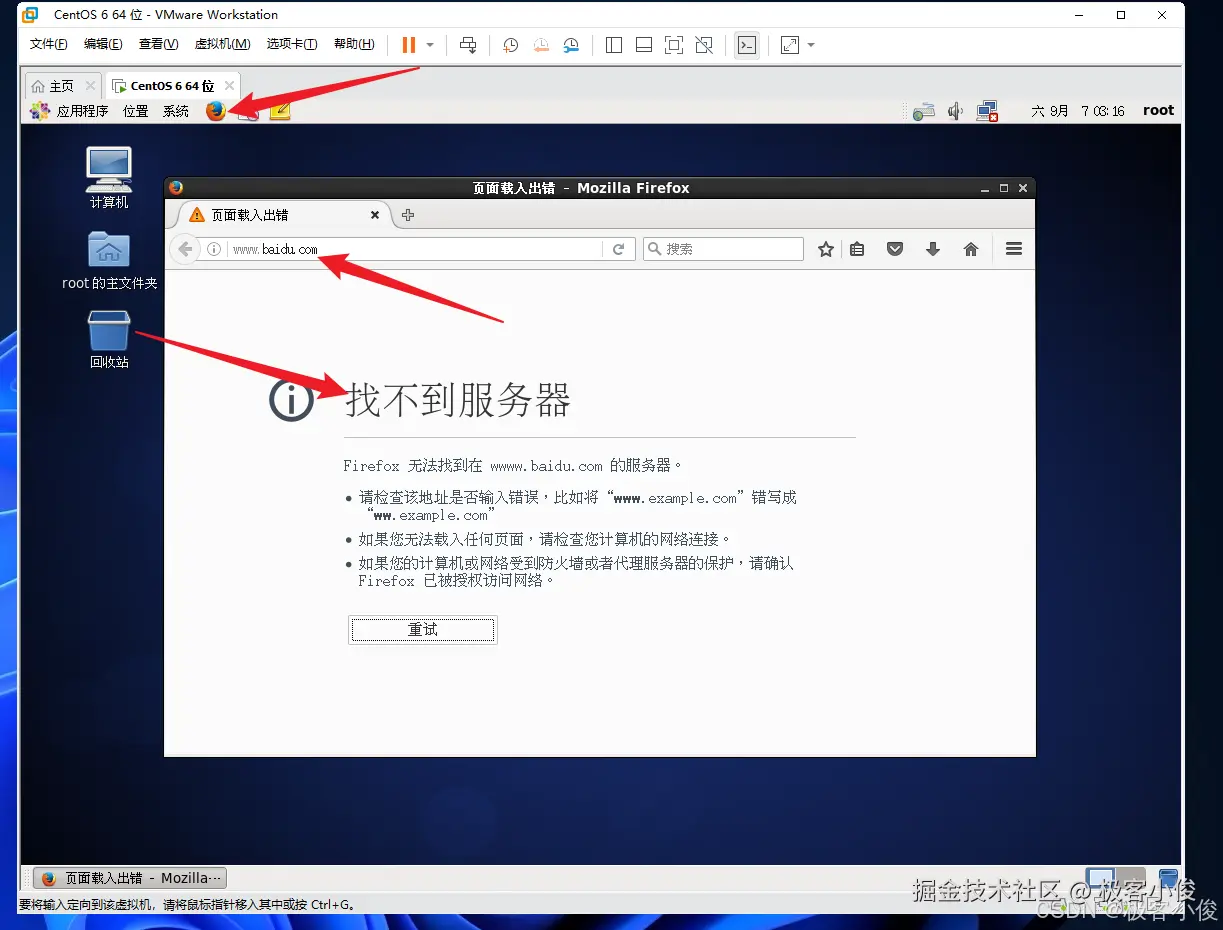Viewport: 1223px width, 930px height.
Task: Open a new Firefox tab
Action: 407,215
